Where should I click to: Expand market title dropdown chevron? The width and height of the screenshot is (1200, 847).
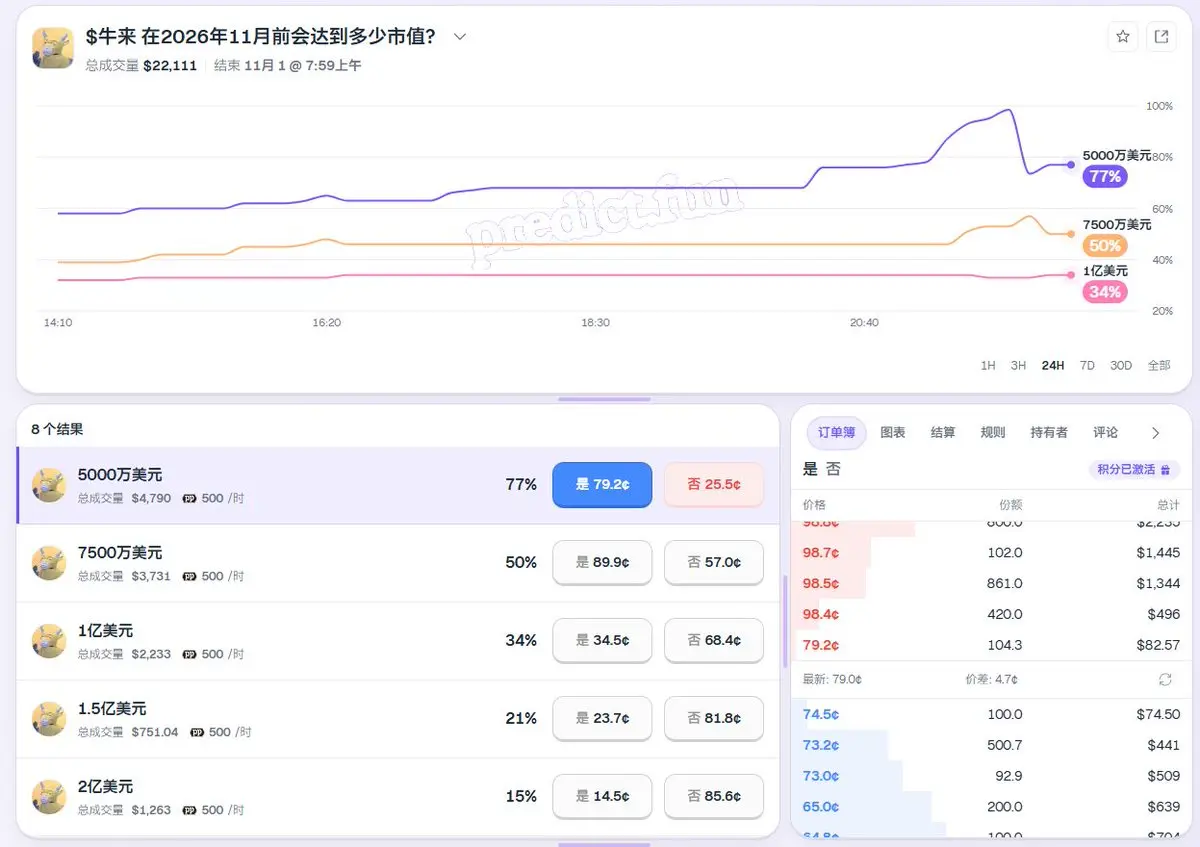click(x=460, y=37)
